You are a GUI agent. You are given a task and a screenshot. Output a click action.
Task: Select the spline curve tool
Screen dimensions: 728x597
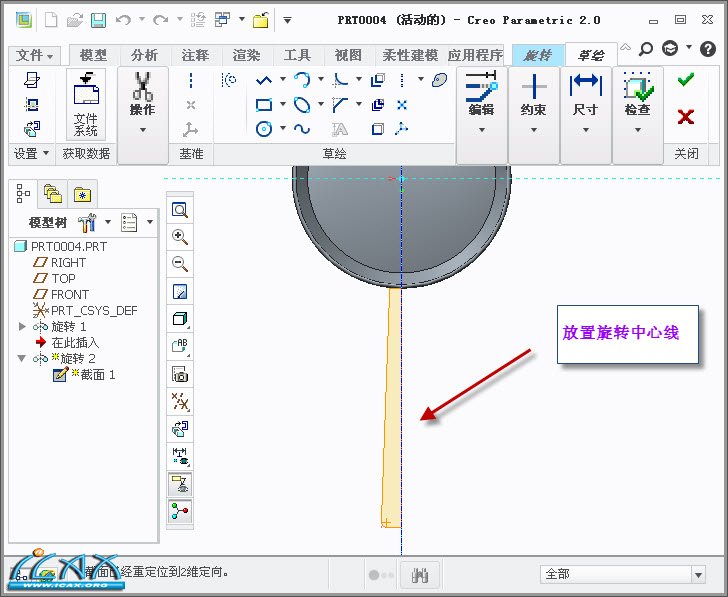(x=302, y=128)
